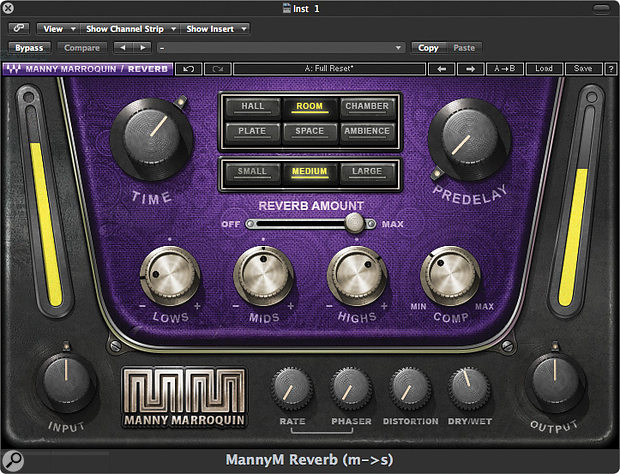The width and height of the screenshot is (620, 474).
Task: Click the COMP knob
Action: (x=451, y=275)
